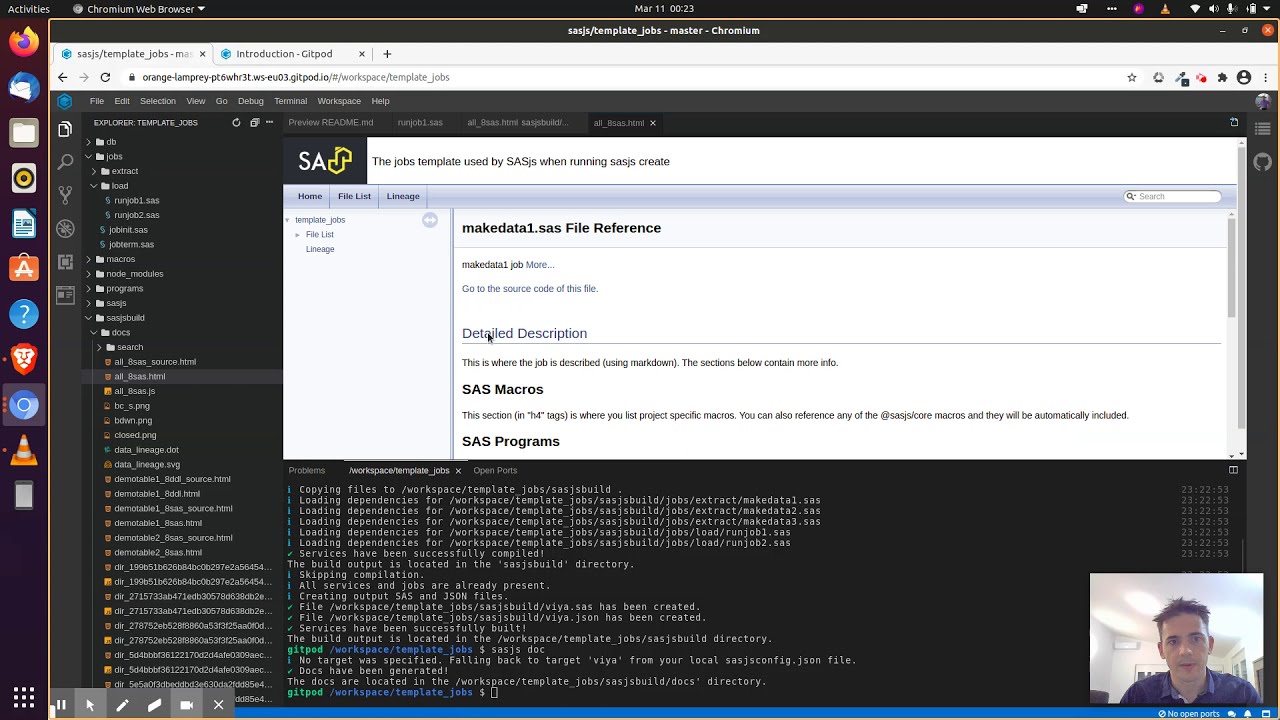Switch to Problems panel tab
This screenshot has height=720, width=1280.
[307, 470]
